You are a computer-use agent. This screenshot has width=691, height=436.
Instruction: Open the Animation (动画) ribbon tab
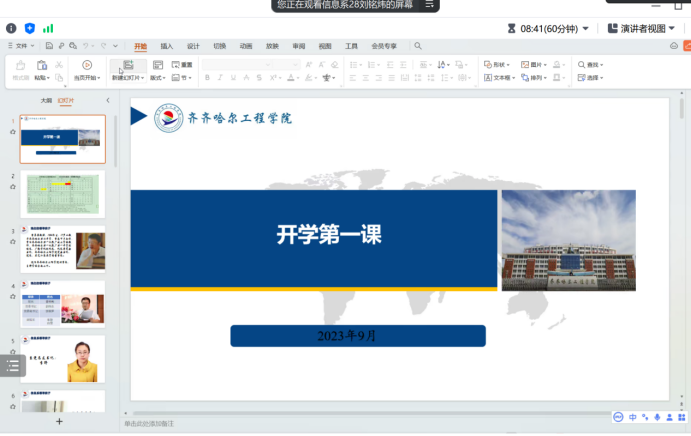246,46
